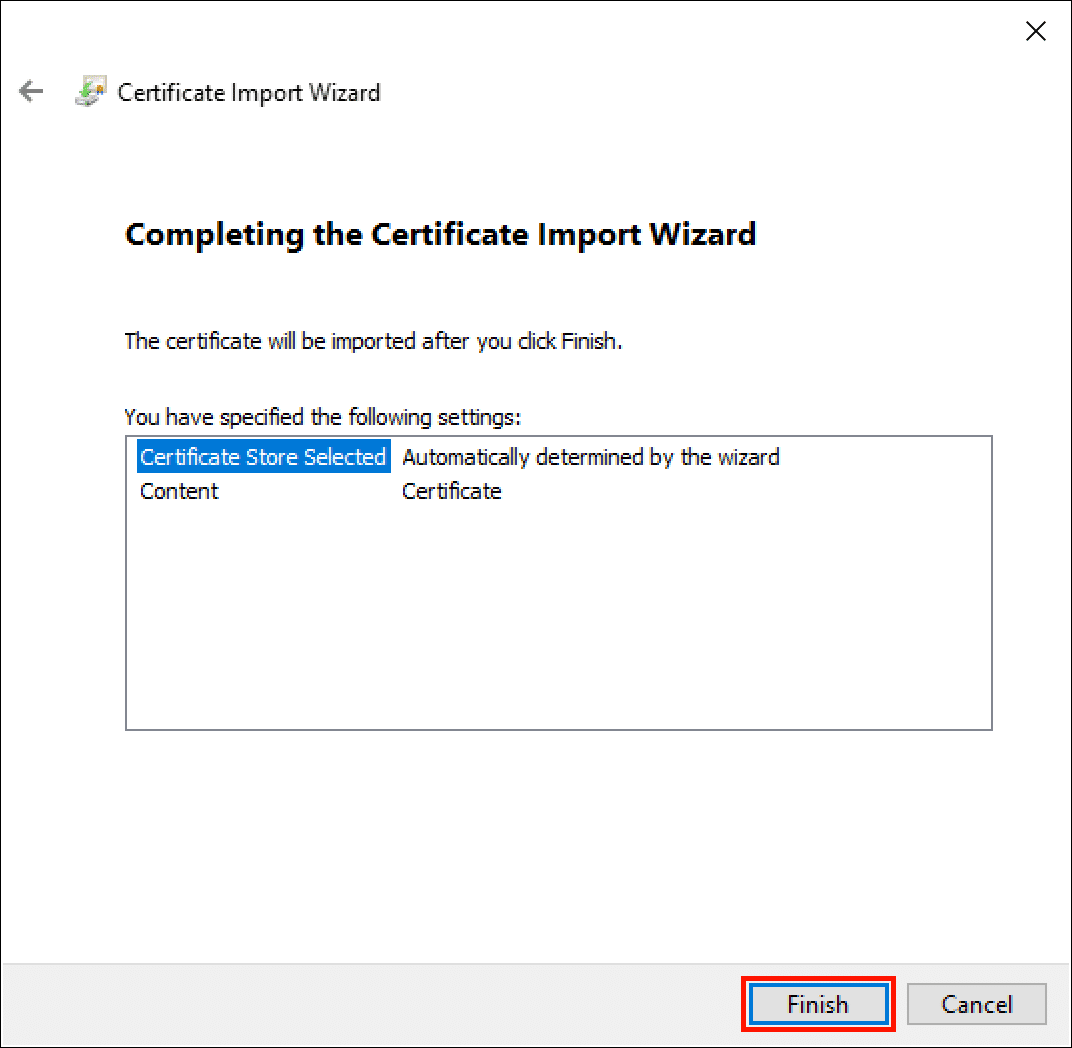Click the blank gray footer left of Finish
The height and width of the screenshot is (1048, 1072).
click(370, 1004)
